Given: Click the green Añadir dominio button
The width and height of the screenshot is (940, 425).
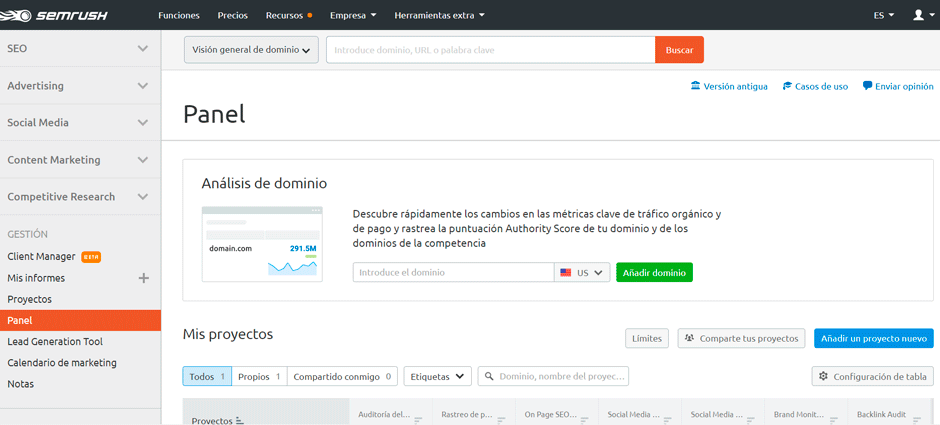Looking at the screenshot, I should [654, 272].
